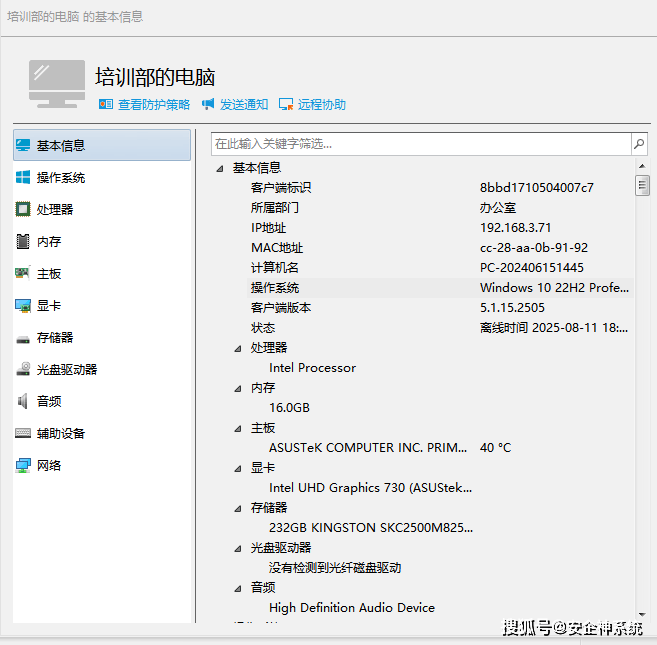Viewport: 657px width, 645px height.
Task: Select 主板 in the sidebar
Action: [x=102, y=273]
